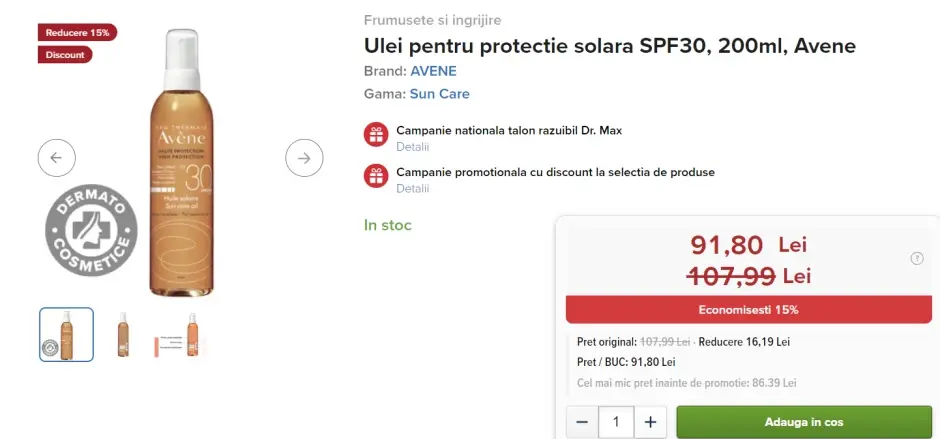Go to previous product image
This screenshot has height=439, width=940.
tap(56, 157)
